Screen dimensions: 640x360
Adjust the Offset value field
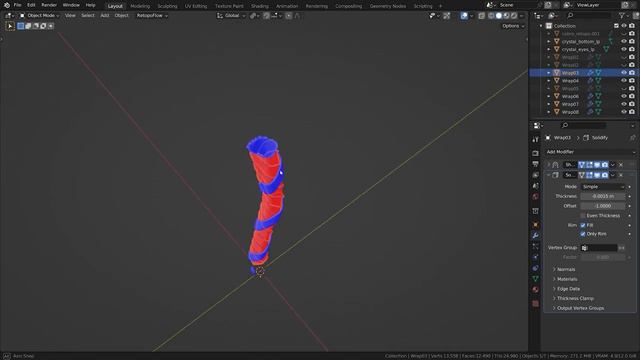tap(603, 206)
